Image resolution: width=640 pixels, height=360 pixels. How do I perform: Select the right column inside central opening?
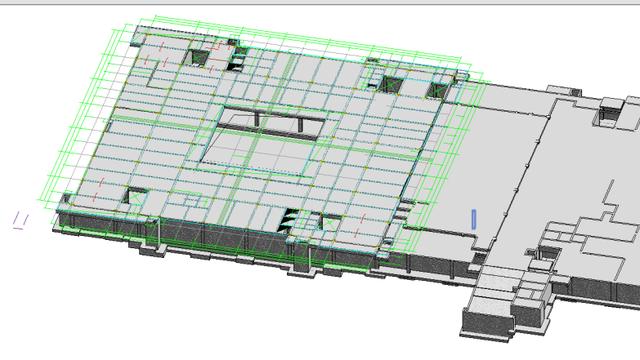point(300,124)
